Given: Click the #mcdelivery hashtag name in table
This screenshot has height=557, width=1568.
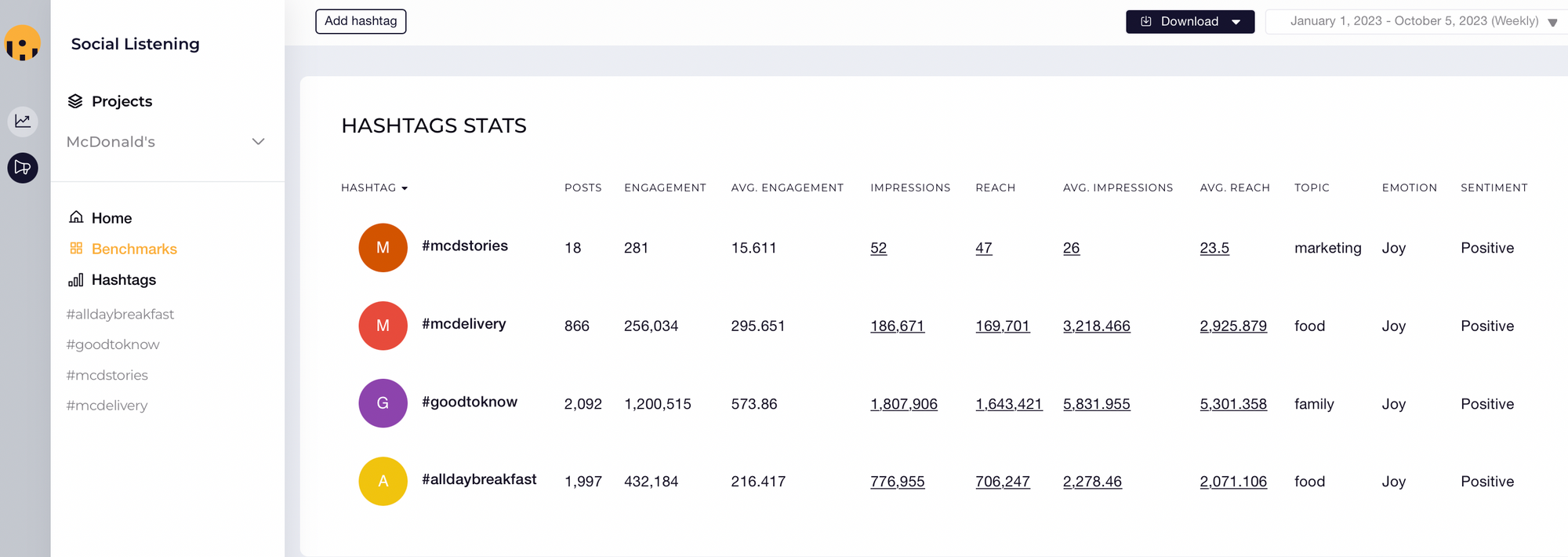Looking at the screenshot, I should point(464,323).
